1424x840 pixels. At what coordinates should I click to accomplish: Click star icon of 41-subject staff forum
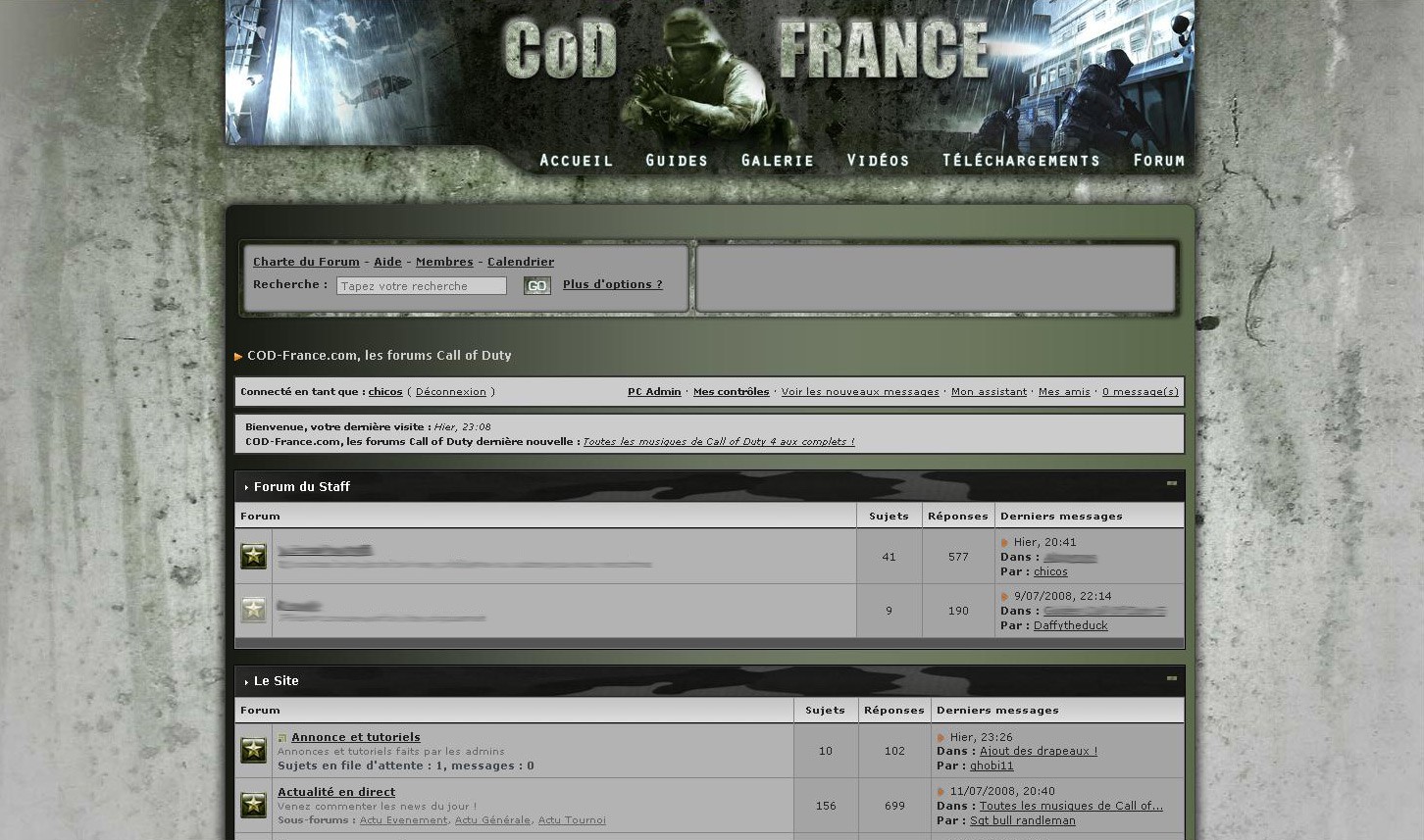pyautogui.click(x=253, y=556)
